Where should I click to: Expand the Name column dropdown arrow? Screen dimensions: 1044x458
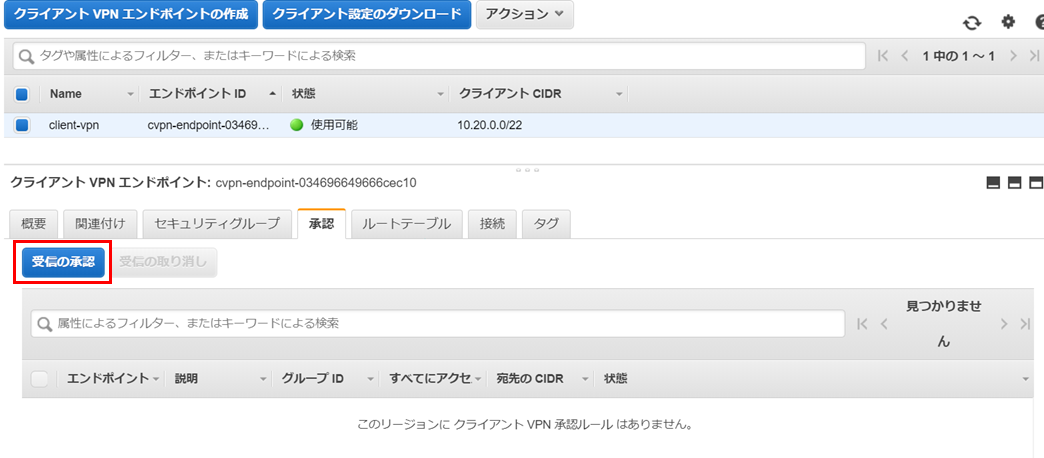130,95
